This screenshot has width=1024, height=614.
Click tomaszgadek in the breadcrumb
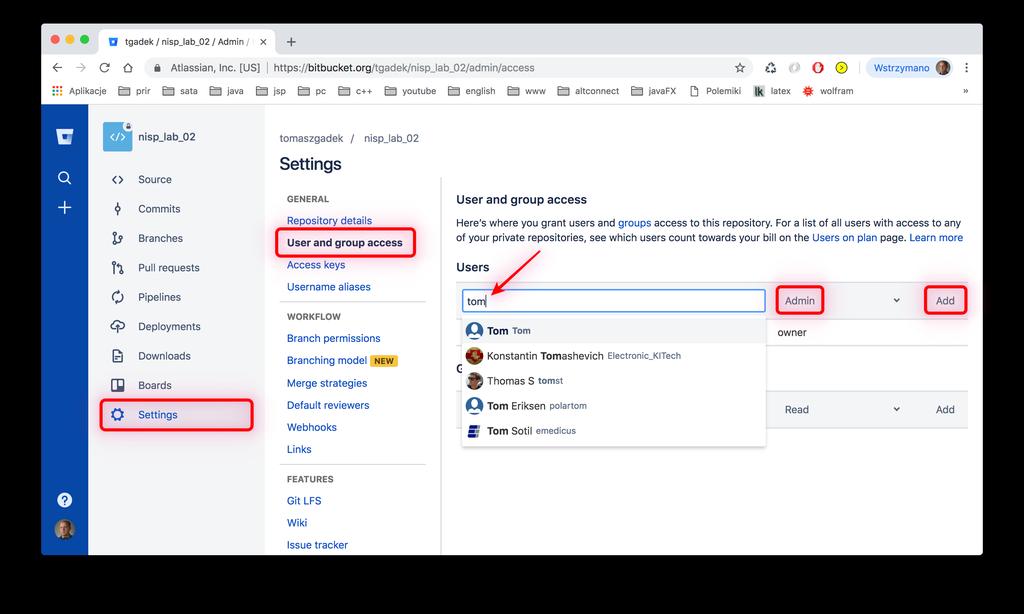311,138
